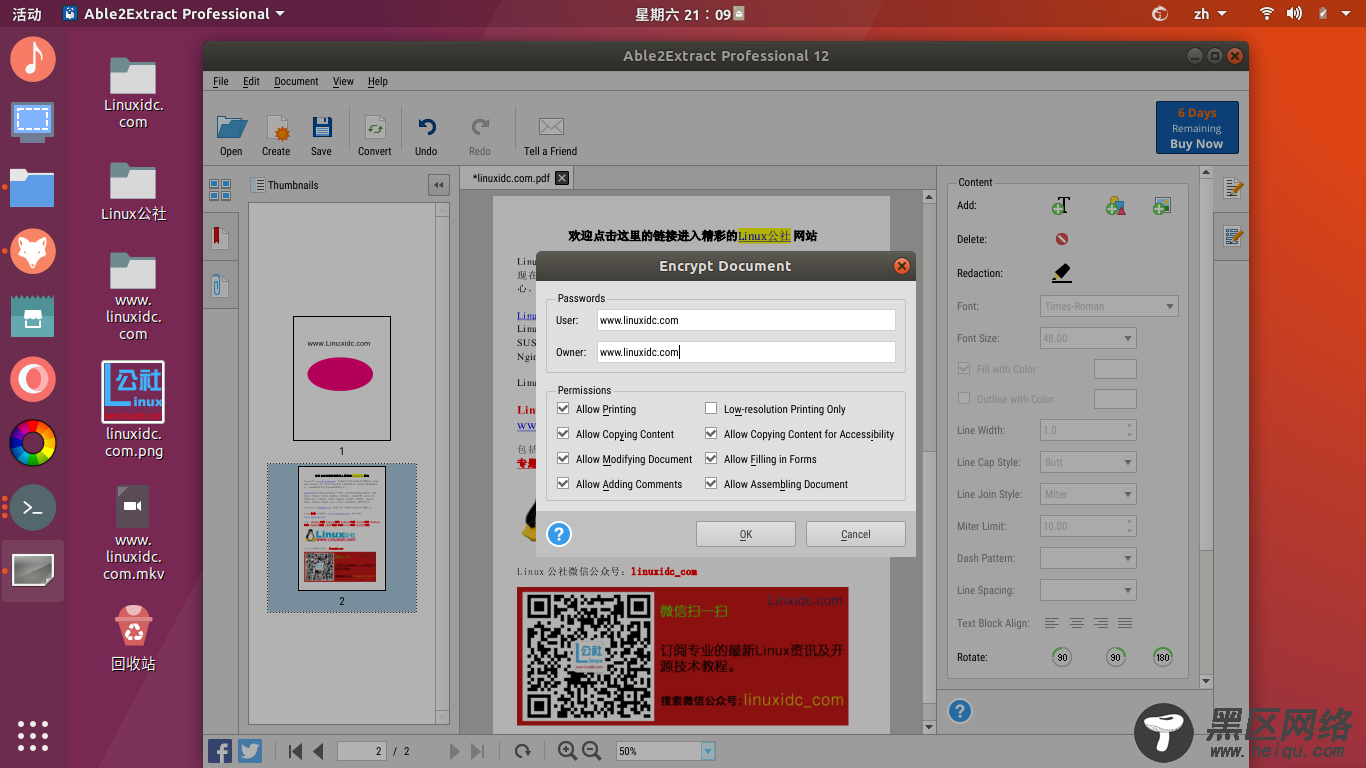Open the Edit menu
This screenshot has width=1366, height=768.
pos(251,81)
